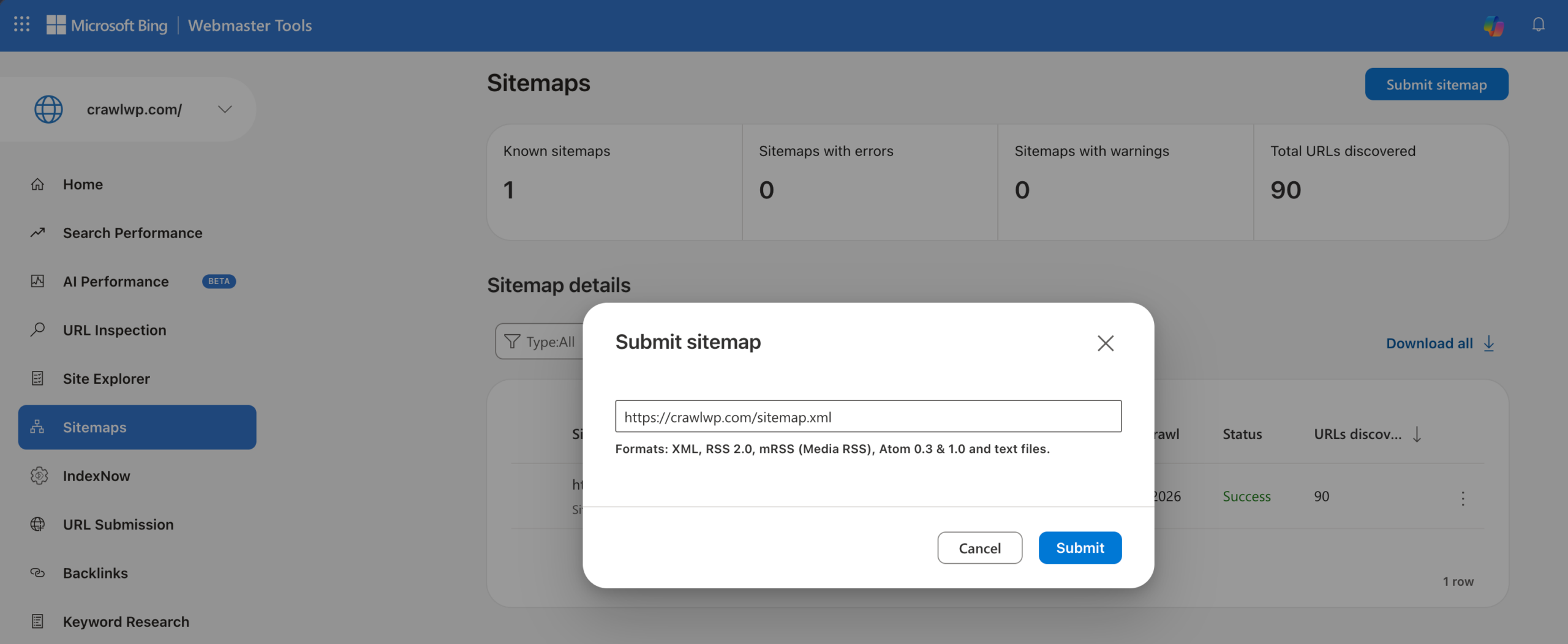This screenshot has height=644, width=1568.
Task: Click the 90 URLs discovered cell
Action: (x=1321, y=496)
